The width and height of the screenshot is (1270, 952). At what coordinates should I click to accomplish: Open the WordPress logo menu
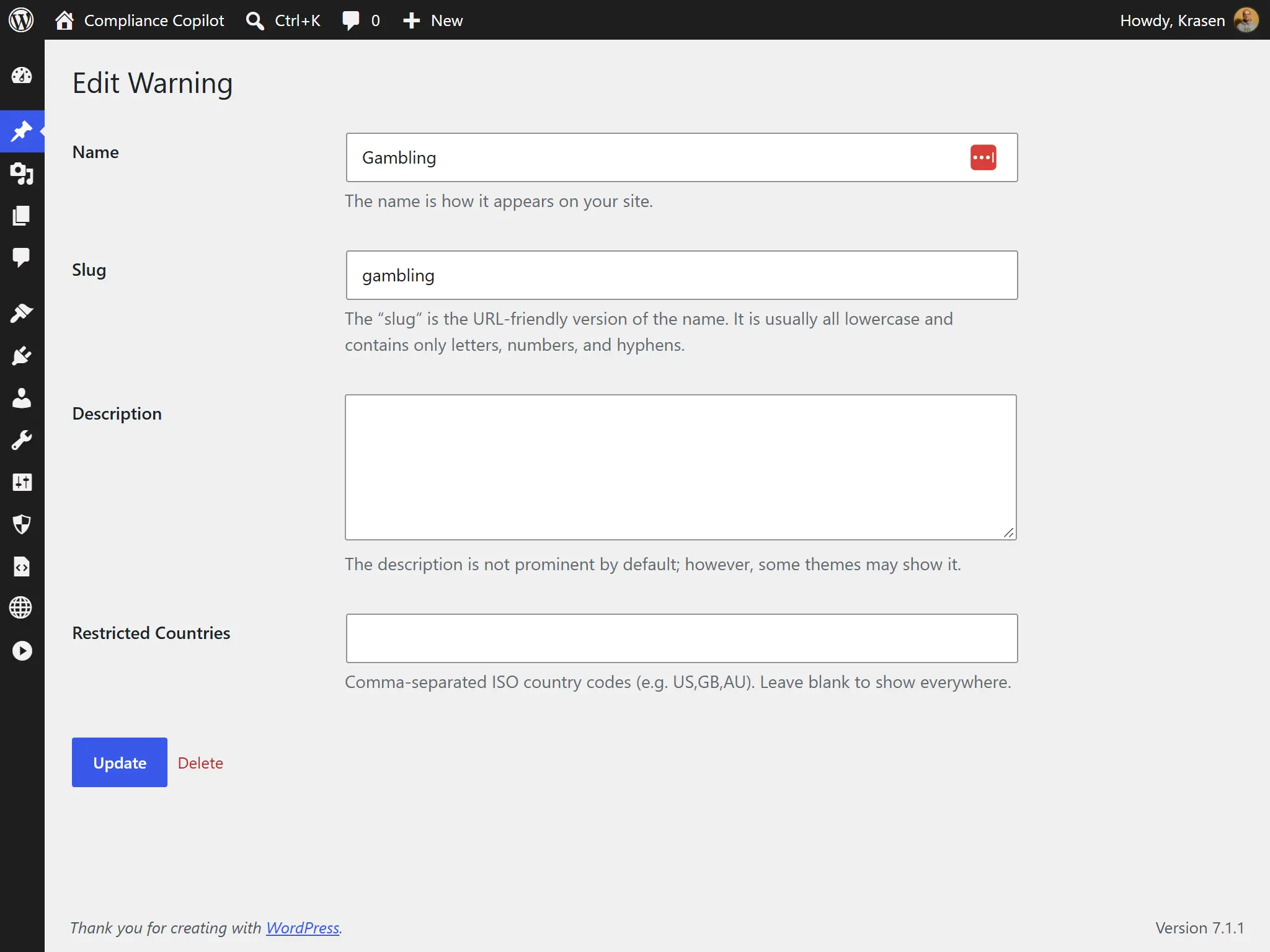pos(21,20)
